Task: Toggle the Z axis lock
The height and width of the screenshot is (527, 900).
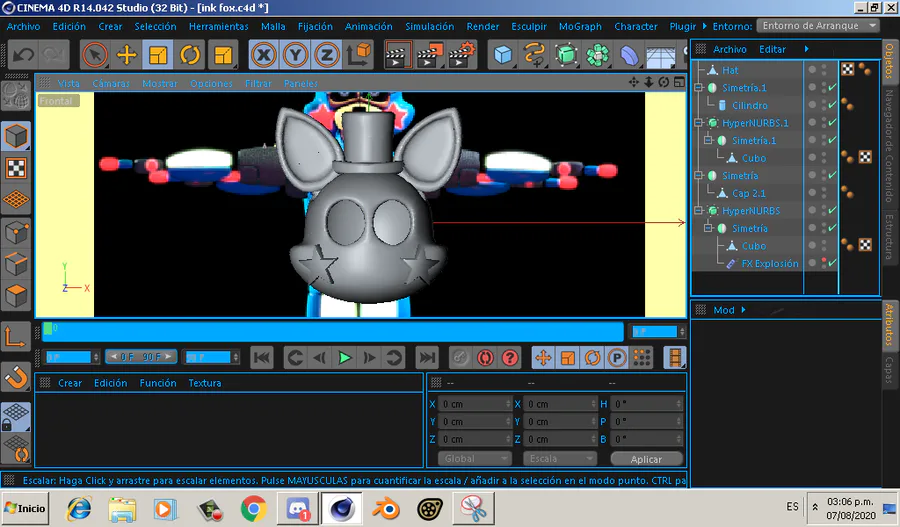Action: (327, 55)
